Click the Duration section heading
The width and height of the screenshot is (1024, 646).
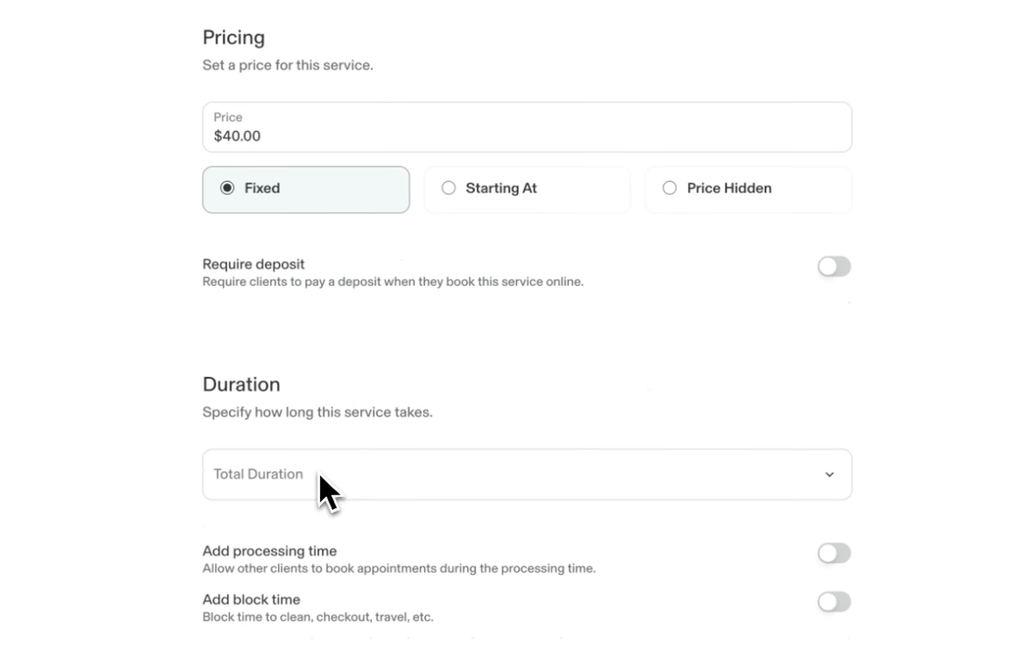(241, 384)
